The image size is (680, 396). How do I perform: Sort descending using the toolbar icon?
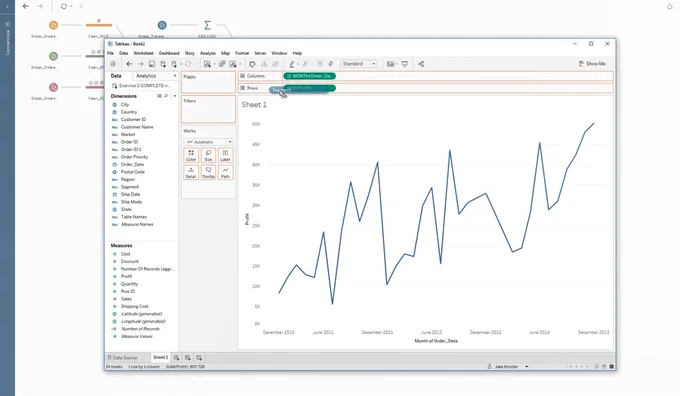point(275,64)
